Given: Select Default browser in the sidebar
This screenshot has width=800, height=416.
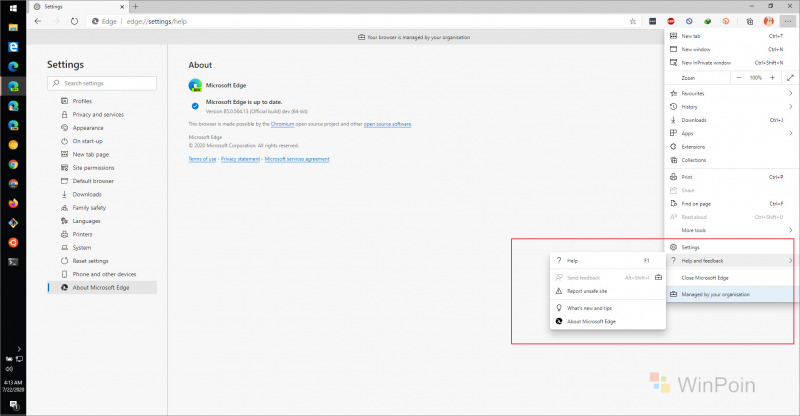Looking at the screenshot, I should (x=103, y=181).
